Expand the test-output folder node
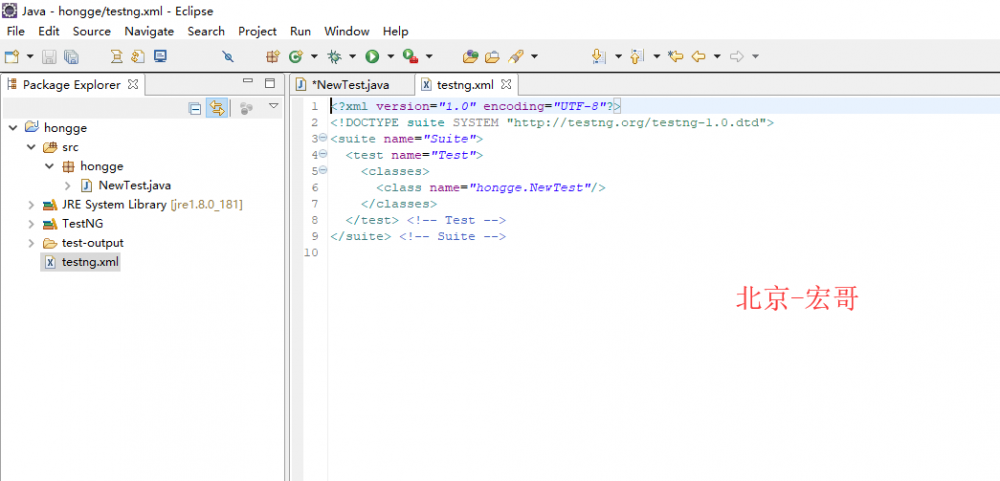The image size is (1000, 481). point(31,243)
